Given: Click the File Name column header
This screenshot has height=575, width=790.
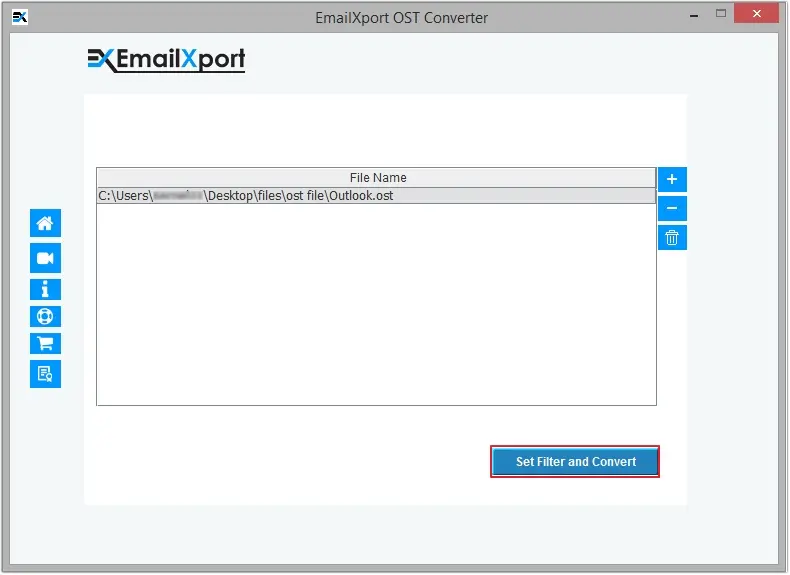Looking at the screenshot, I should pyautogui.click(x=377, y=178).
